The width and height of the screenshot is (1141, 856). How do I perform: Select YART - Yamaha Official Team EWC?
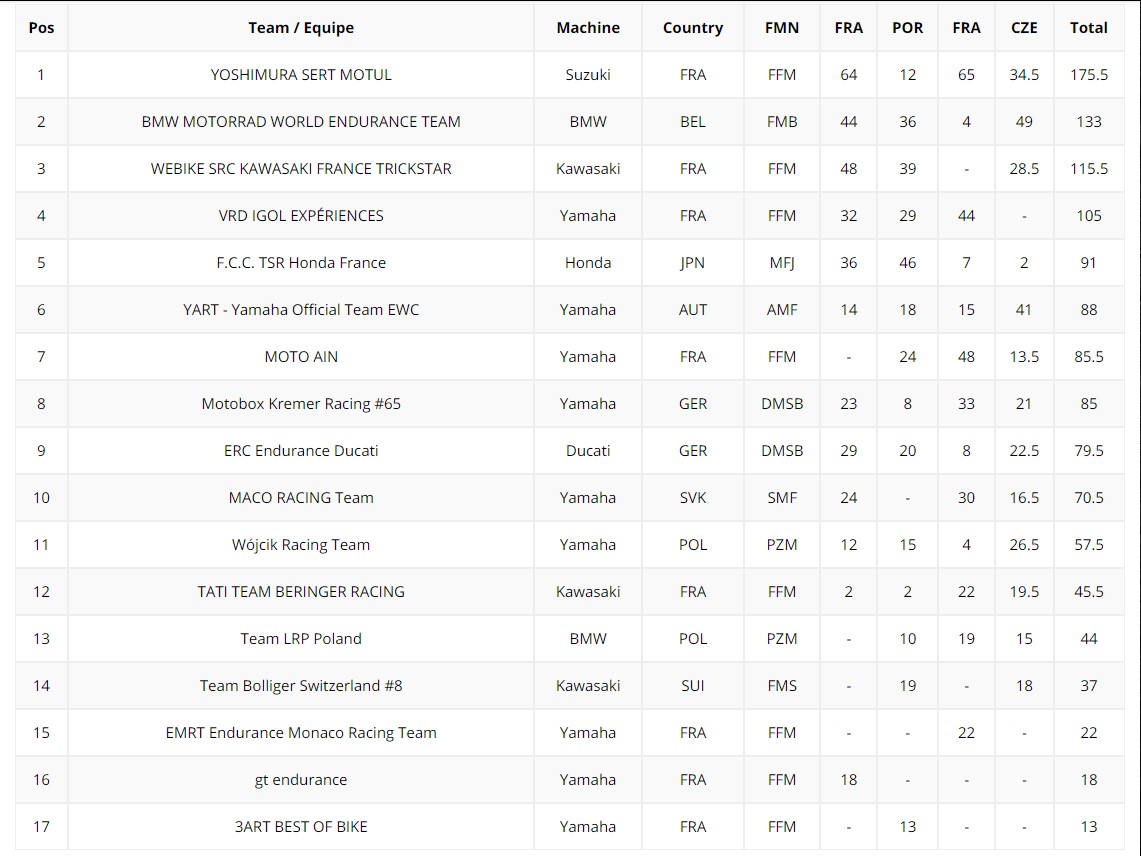301,310
